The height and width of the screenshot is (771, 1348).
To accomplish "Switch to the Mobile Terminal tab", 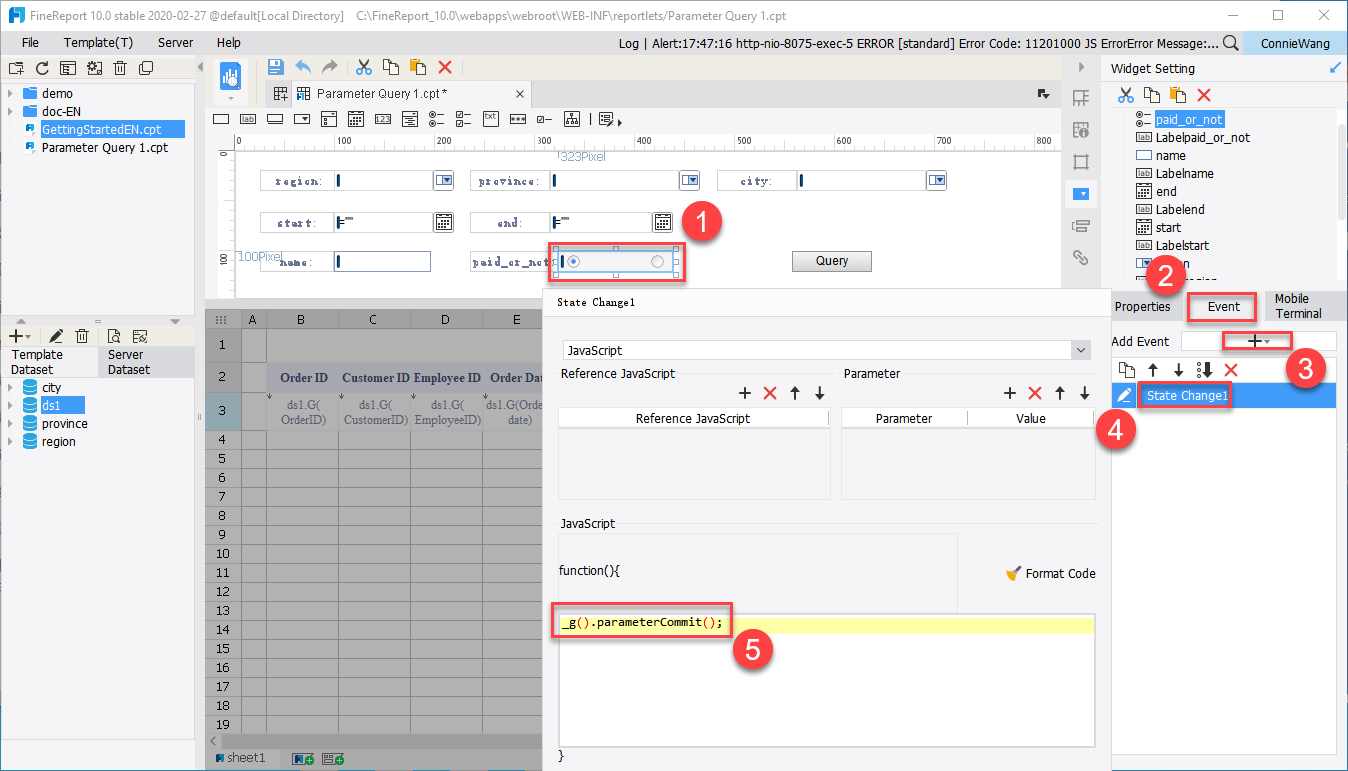I will pos(1302,305).
